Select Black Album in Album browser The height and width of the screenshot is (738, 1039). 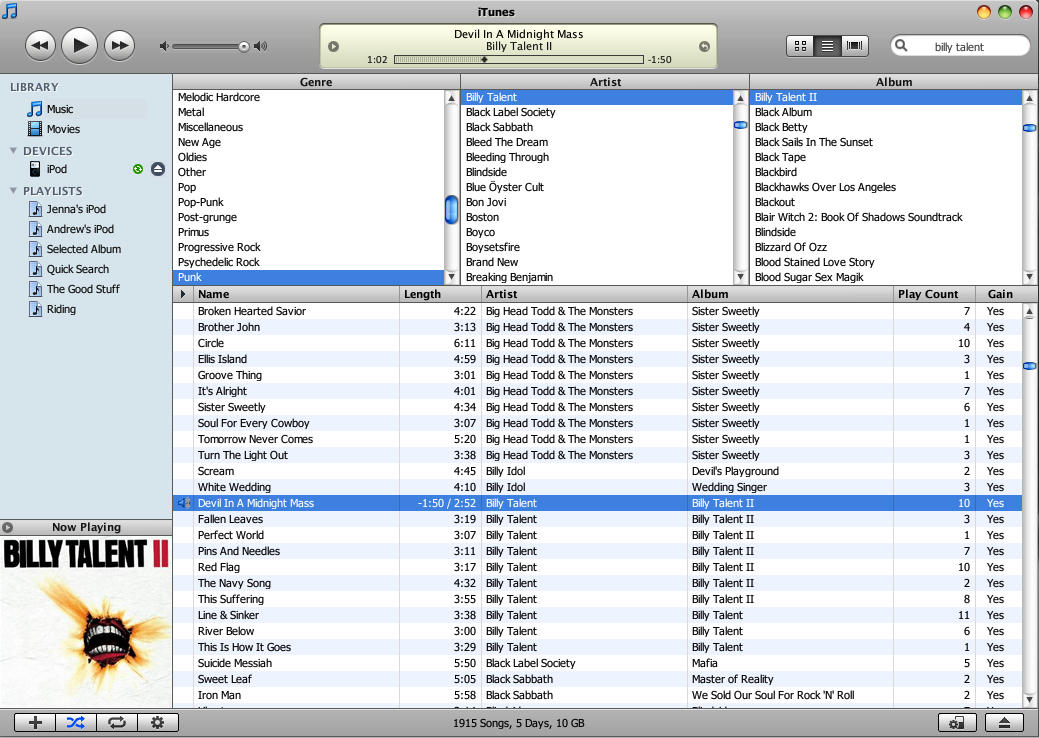click(x=886, y=112)
